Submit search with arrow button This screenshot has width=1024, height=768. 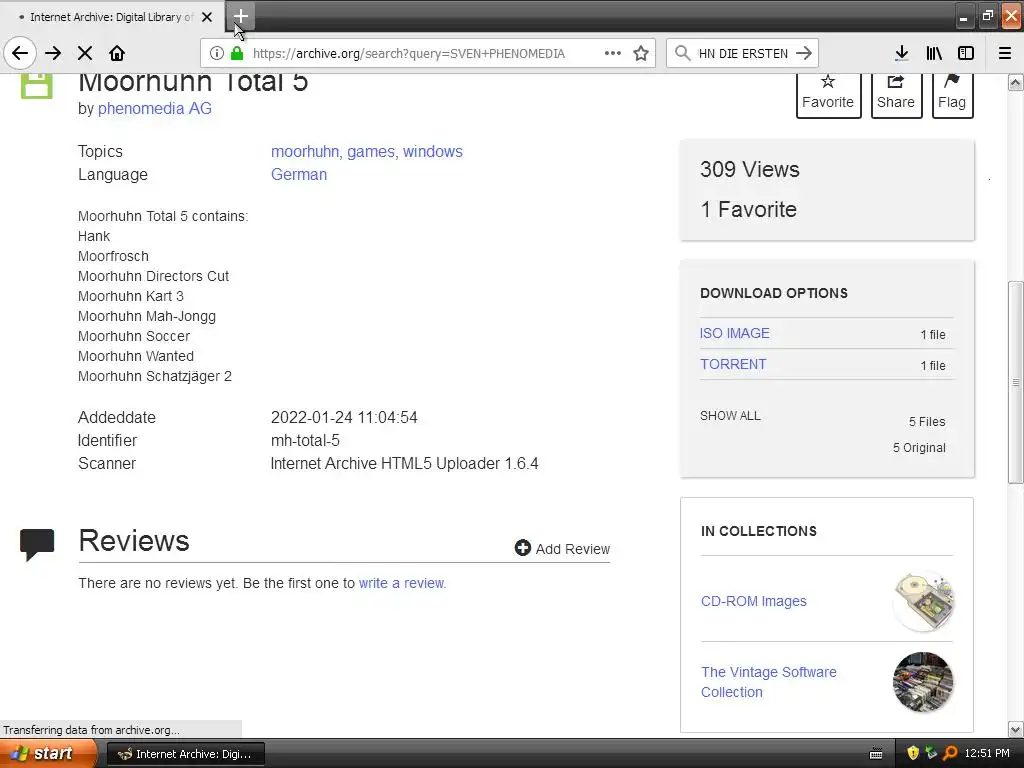click(x=804, y=53)
